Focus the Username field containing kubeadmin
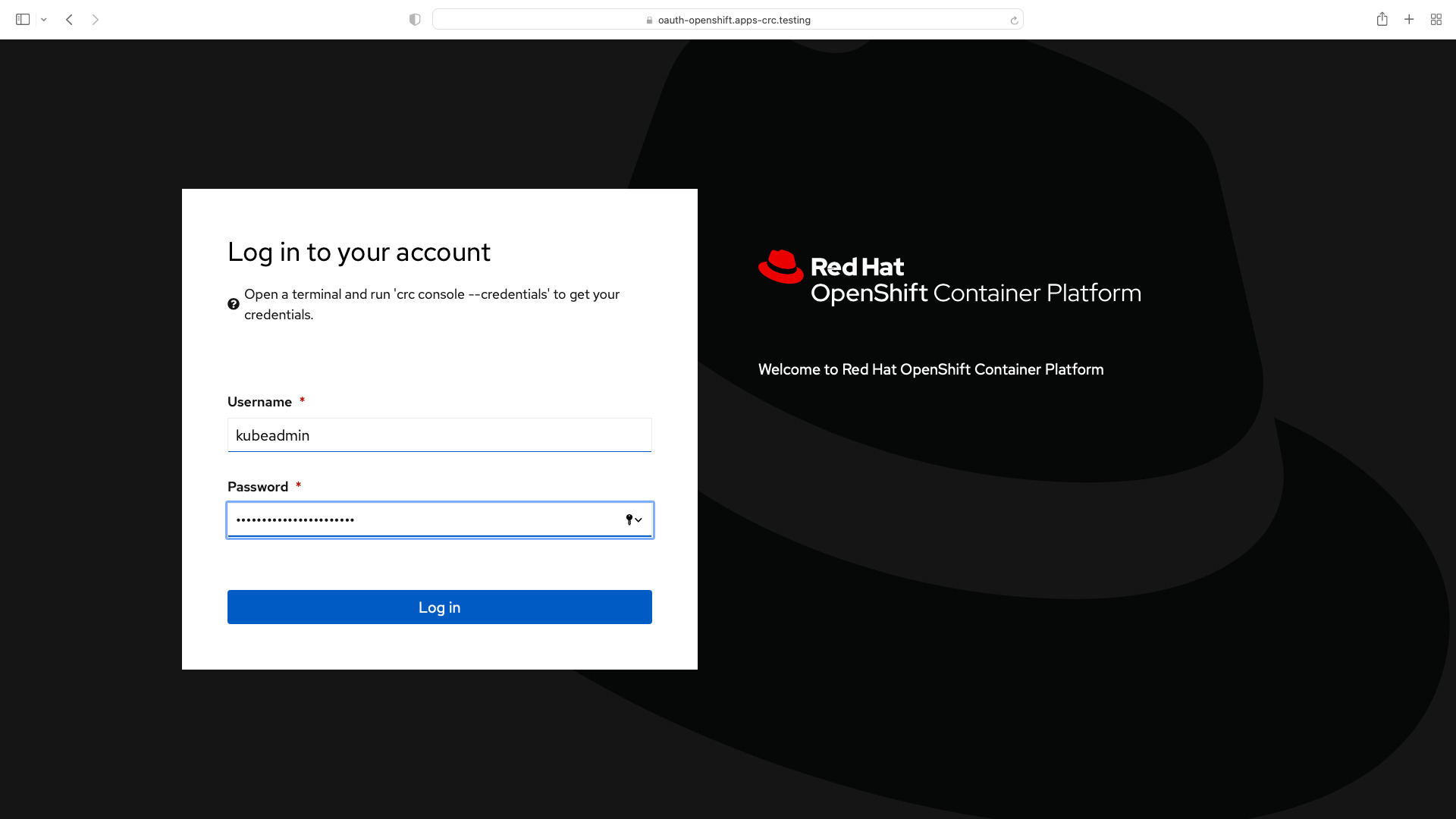The height and width of the screenshot is (819, 1456). pos(440,435)
